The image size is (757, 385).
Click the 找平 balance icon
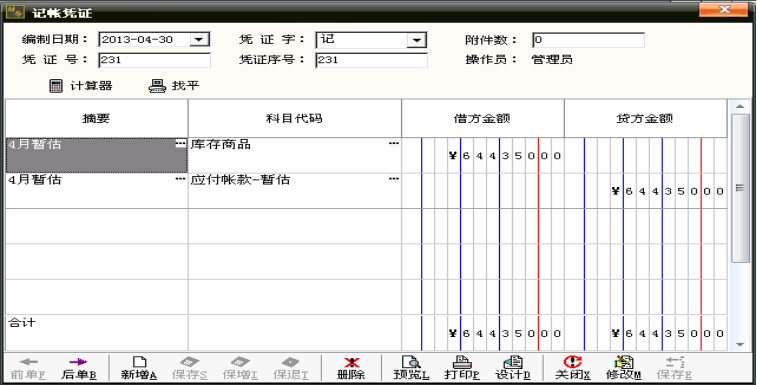point(157,86)
